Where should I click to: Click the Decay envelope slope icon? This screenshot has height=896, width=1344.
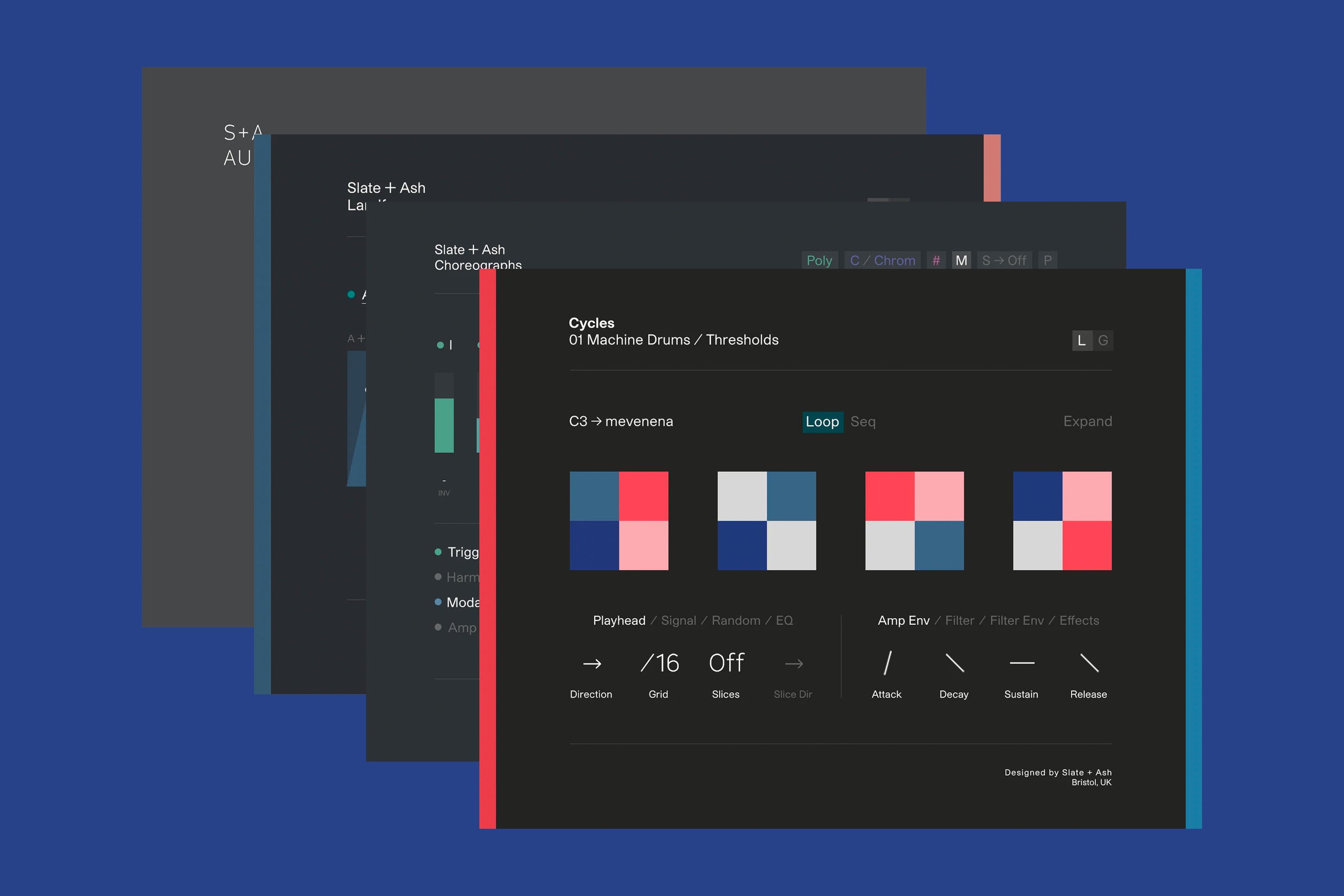pos(954,663)
